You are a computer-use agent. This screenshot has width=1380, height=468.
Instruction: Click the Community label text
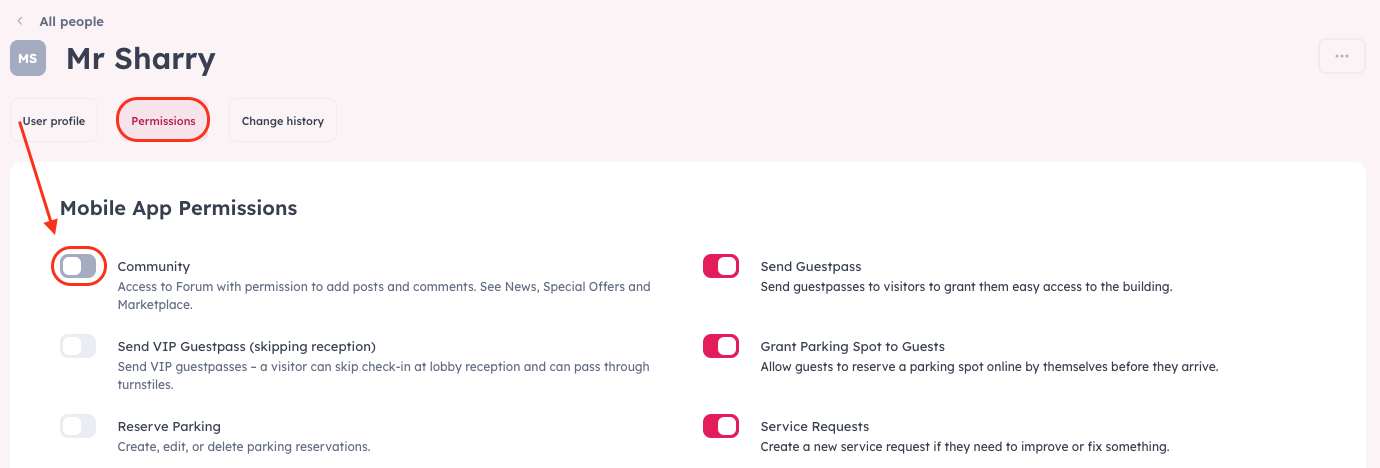pos(154,267)
